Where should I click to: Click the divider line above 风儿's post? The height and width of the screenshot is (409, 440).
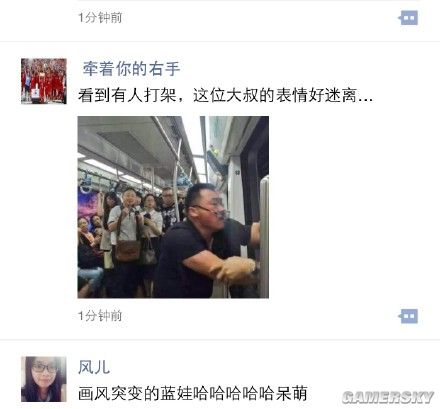220,340
